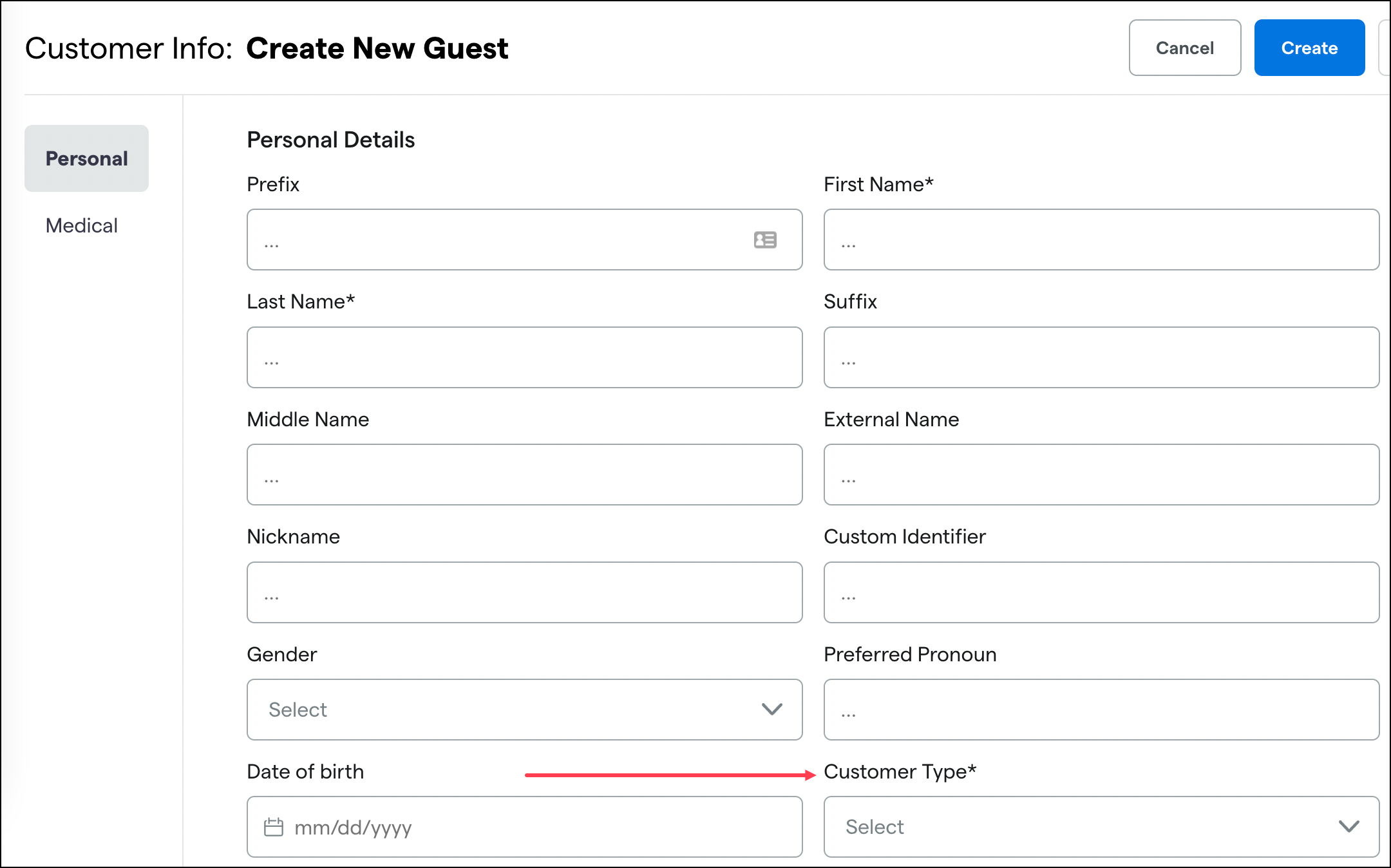1391x868 pixels.
Task: Click the 'Date of birth' label
Action: [305, 771]
